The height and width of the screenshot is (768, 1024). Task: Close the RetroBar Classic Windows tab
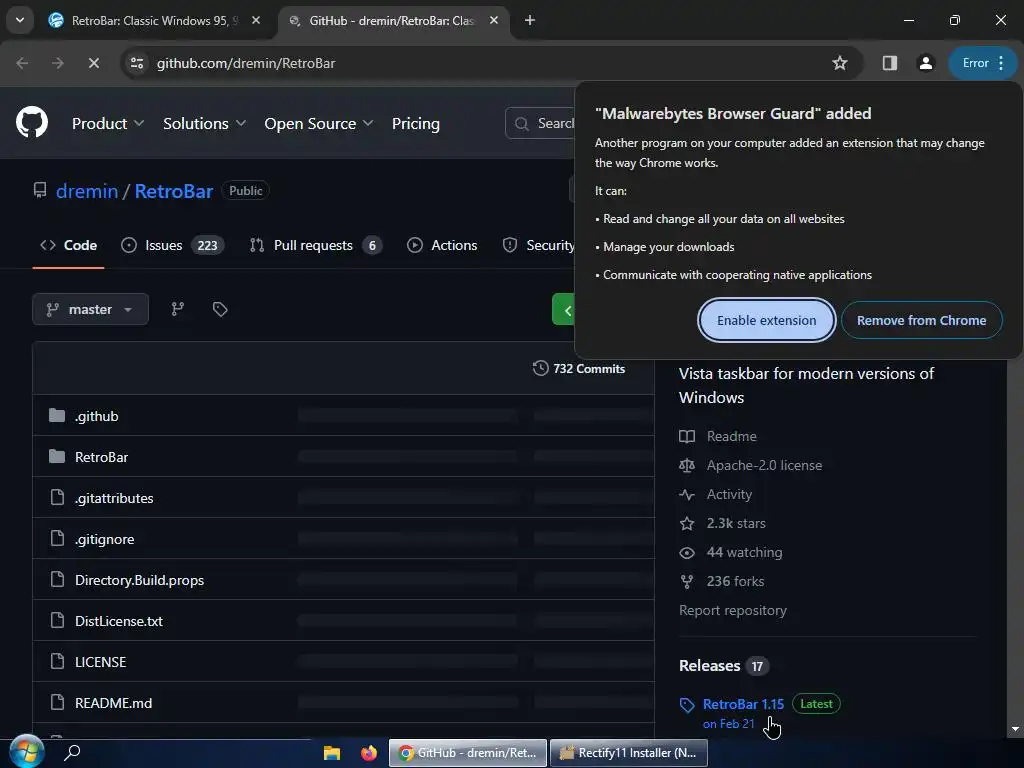256,20
